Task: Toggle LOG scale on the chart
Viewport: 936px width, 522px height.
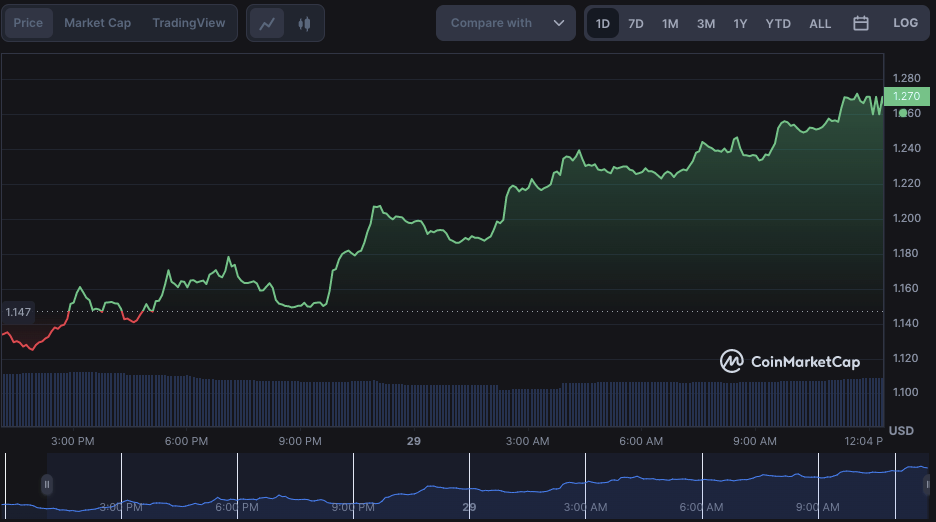Action: (905, 23)
